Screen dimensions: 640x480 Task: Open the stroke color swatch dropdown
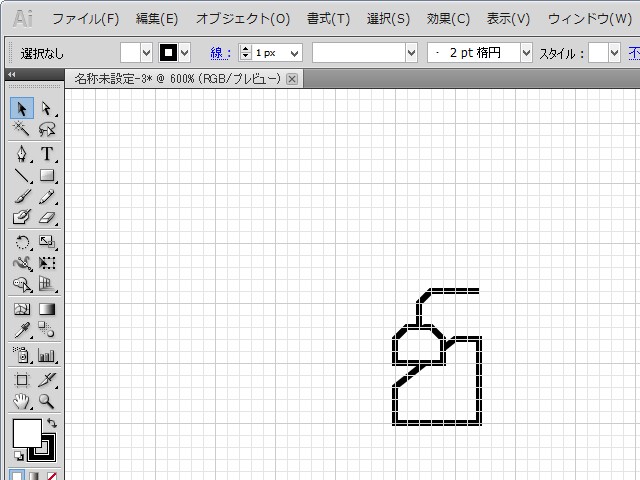coord(184,52)
